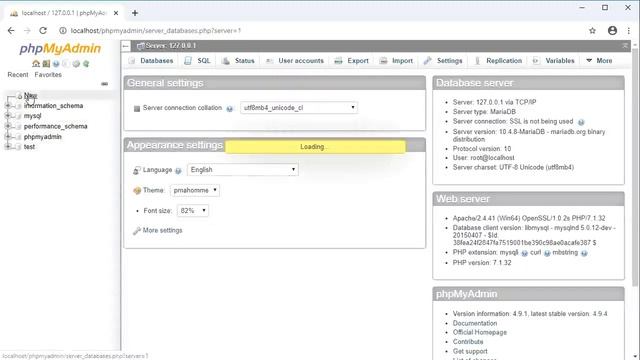Click the page settings icon at top right of server bar

(x=625, y=46)
